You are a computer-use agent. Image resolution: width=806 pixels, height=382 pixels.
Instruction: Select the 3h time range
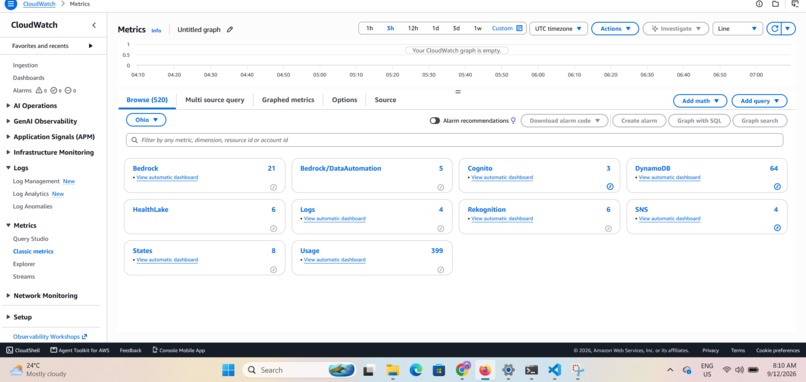[x=390, y=28]
